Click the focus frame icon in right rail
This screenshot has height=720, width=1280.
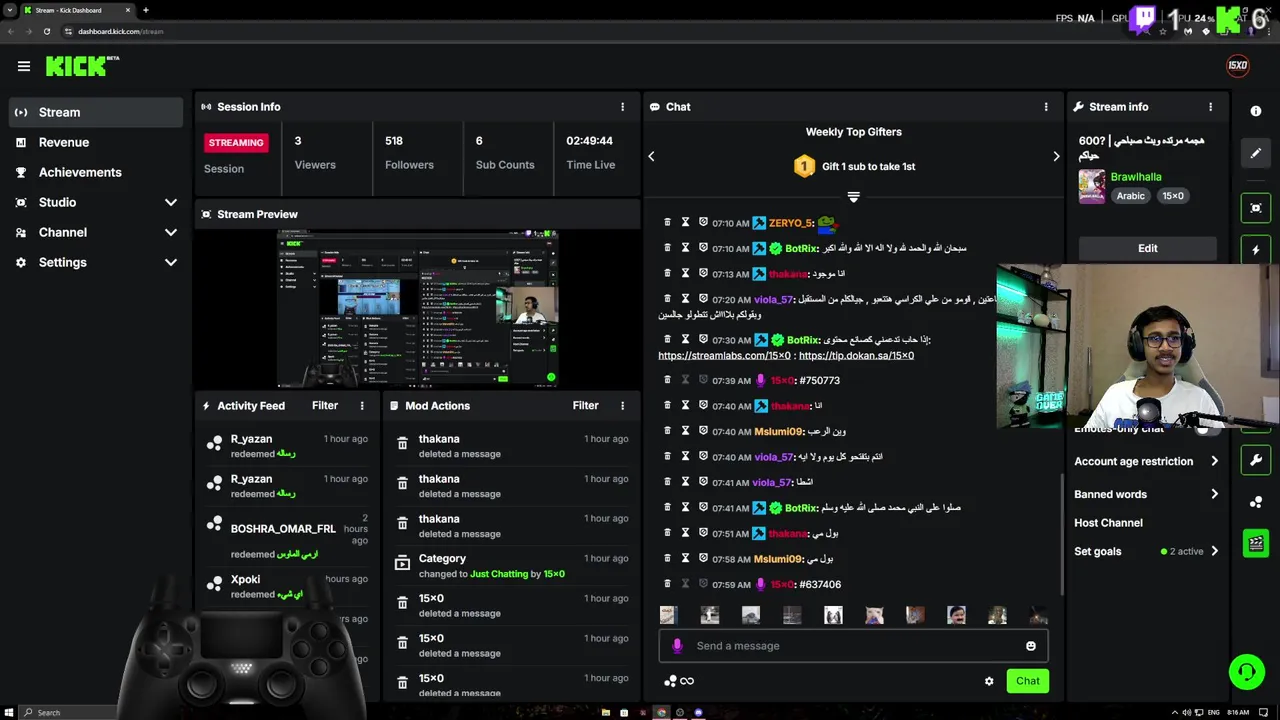(x=1256, y=208)
